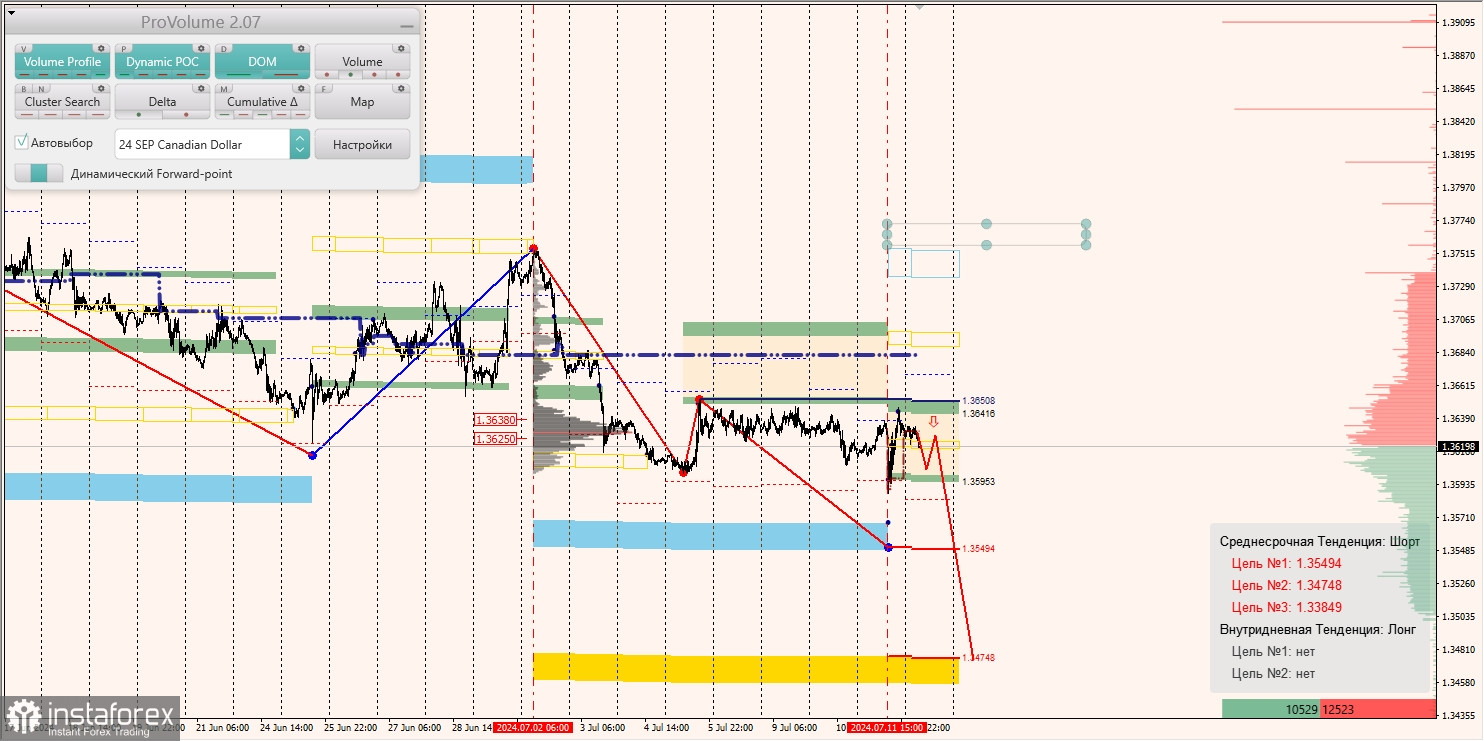Click Внутридневная Тенденция: Лонг text
Screen dimensions: 1484x741
click(x=1318, y=630)
